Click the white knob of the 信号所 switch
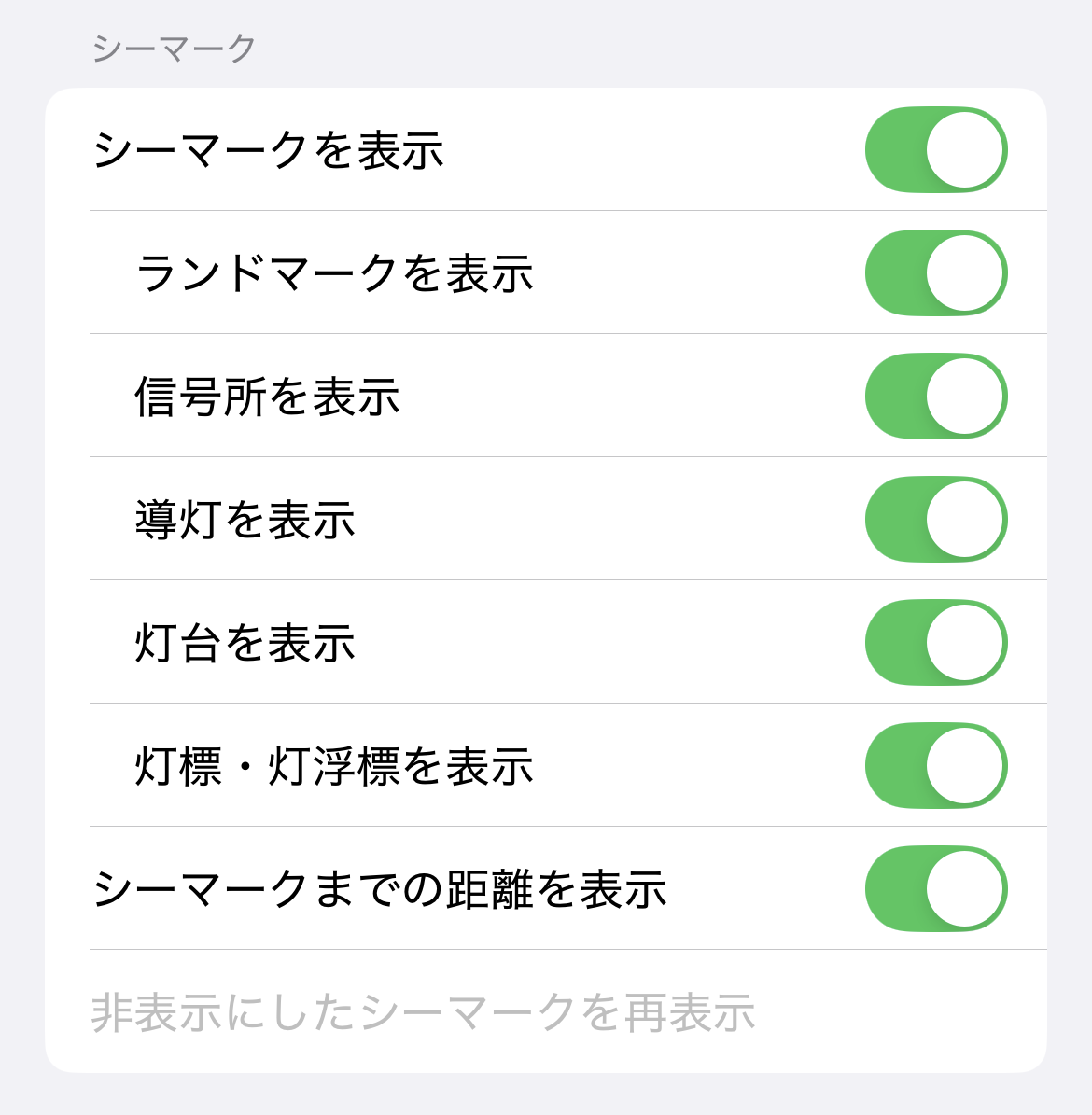Screen dimensions: 1092x1115 [965, 397]
